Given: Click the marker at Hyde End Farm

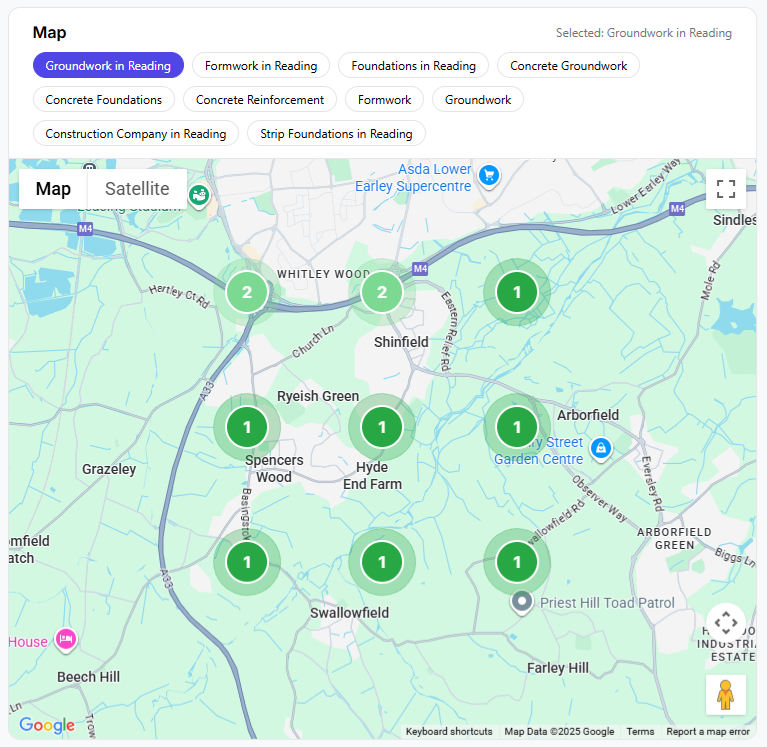Looking at the screenshot, I should [381, 428].
